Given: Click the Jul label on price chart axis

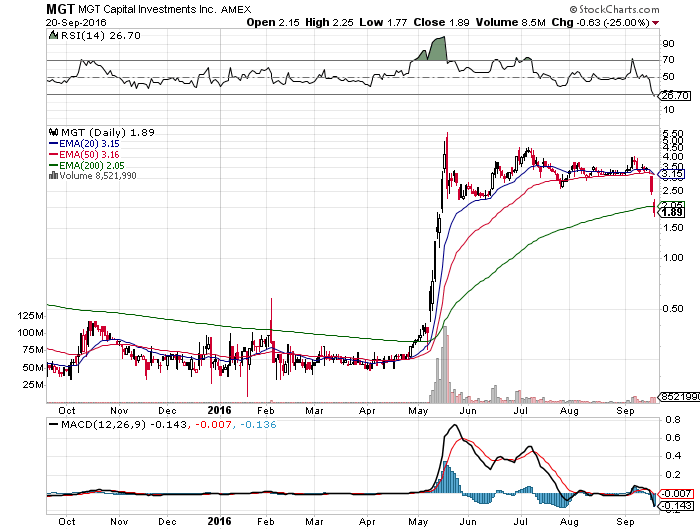Looking at the screenshot, I should tap(521, 411).
